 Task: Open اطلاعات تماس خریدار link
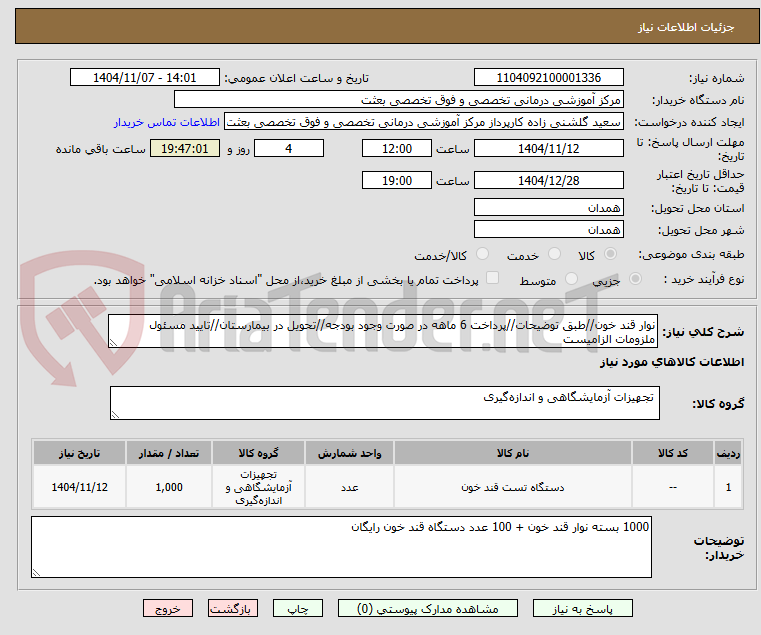coord(167,122)
